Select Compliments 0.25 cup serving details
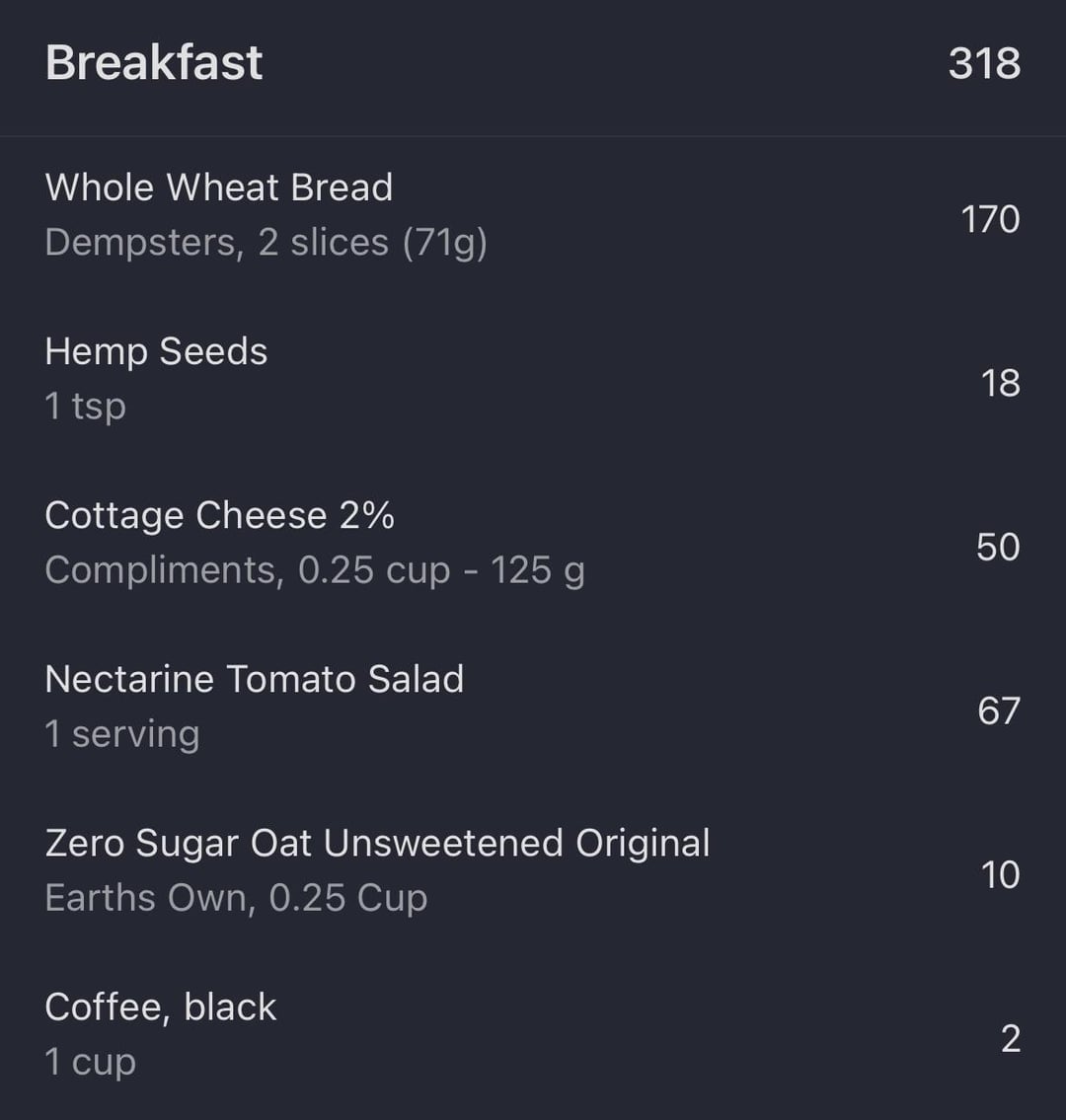The width and height of the screenshot is (1066, 1120). click(315, 570)
